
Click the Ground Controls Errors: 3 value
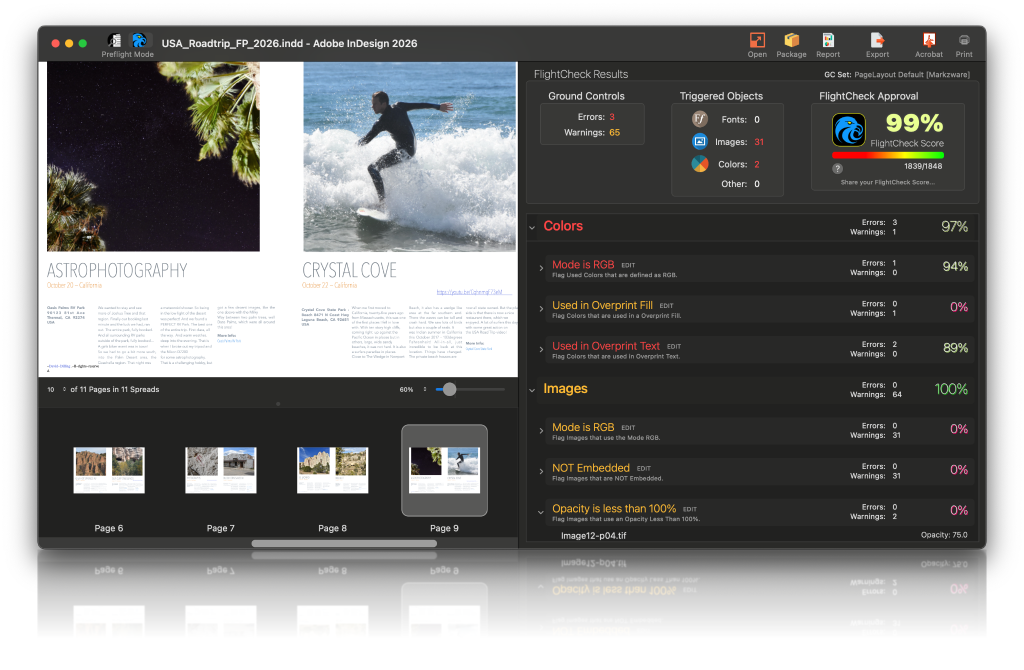pyautogui.click(x=612, y=117)
